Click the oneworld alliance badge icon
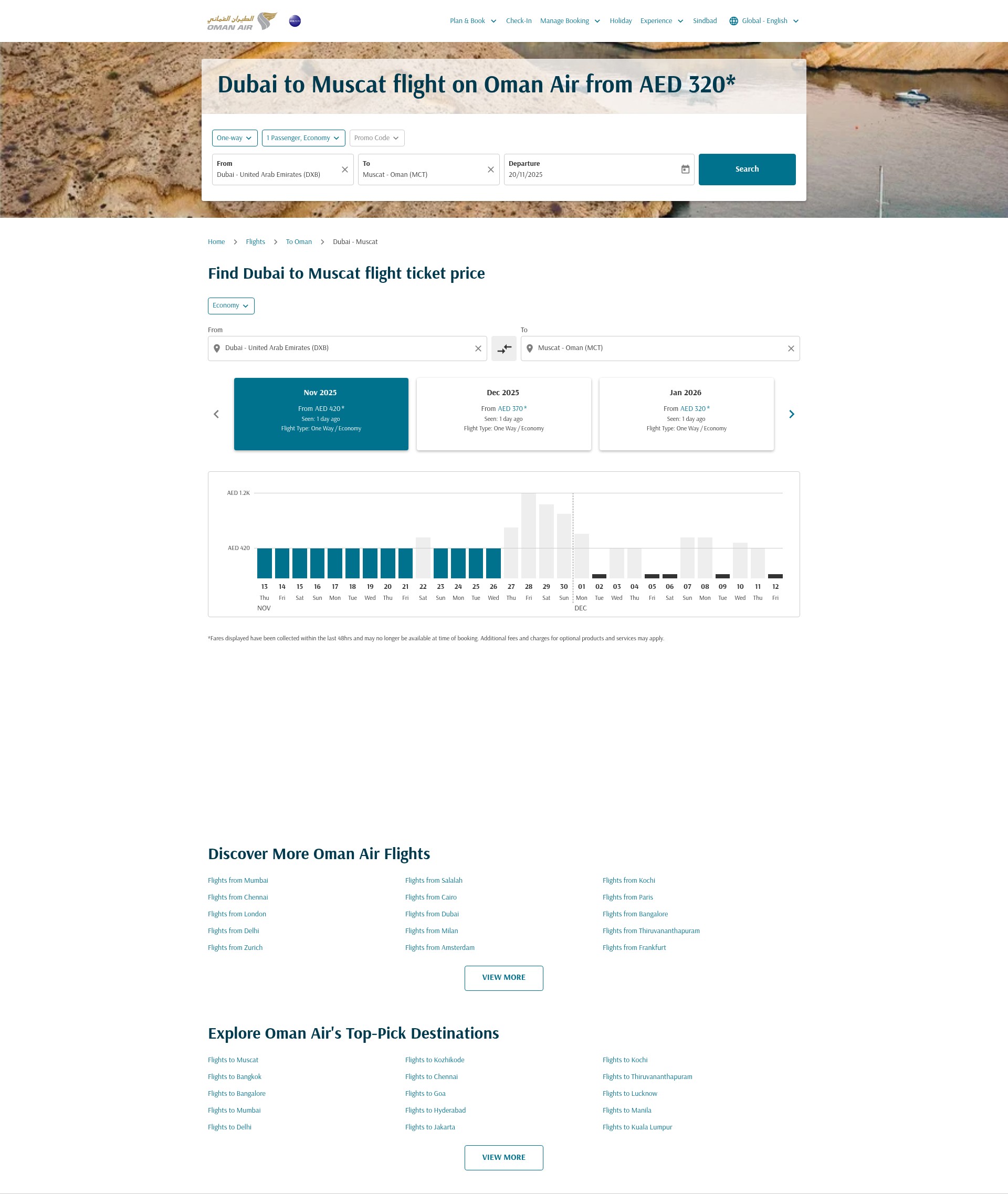The width and height of the screenshot is (1008, 1194). 295,21
